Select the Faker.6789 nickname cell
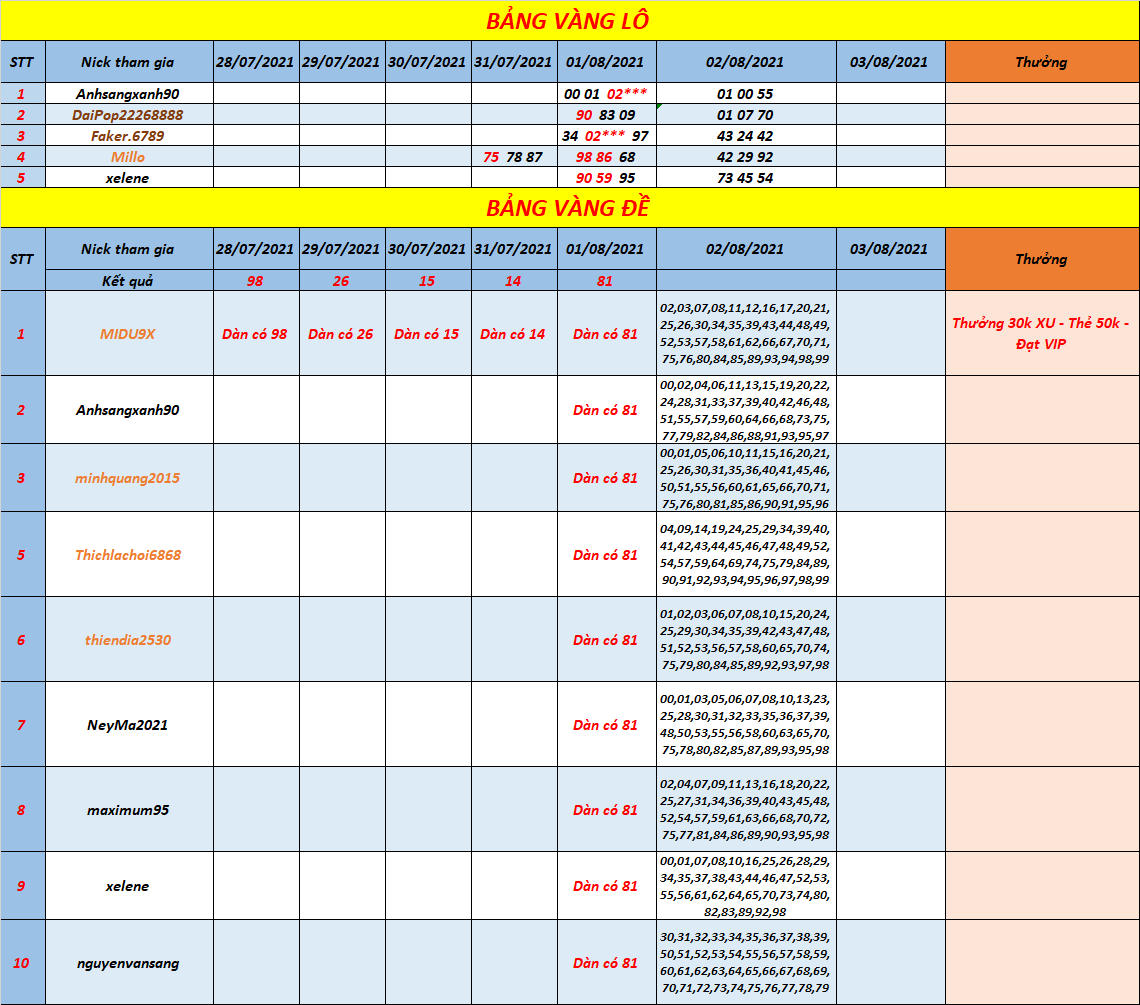Screen dimensions: 1140x1005 128,136
